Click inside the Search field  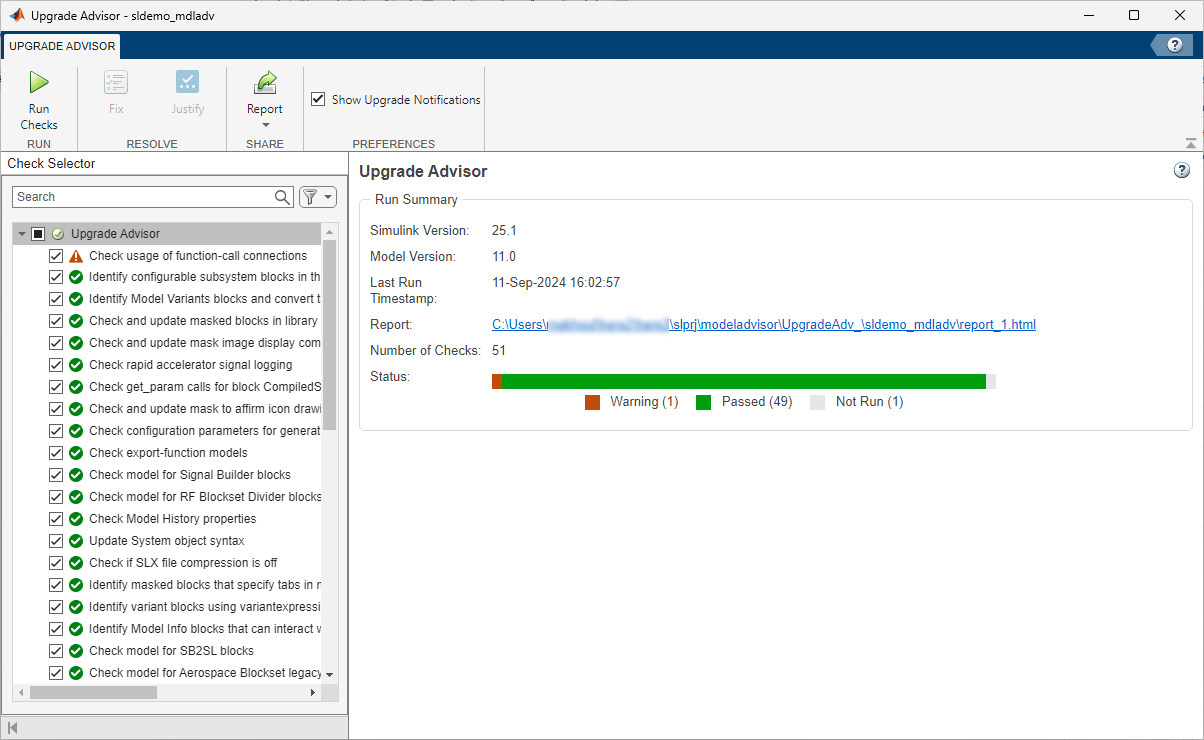tap(140, 197)
